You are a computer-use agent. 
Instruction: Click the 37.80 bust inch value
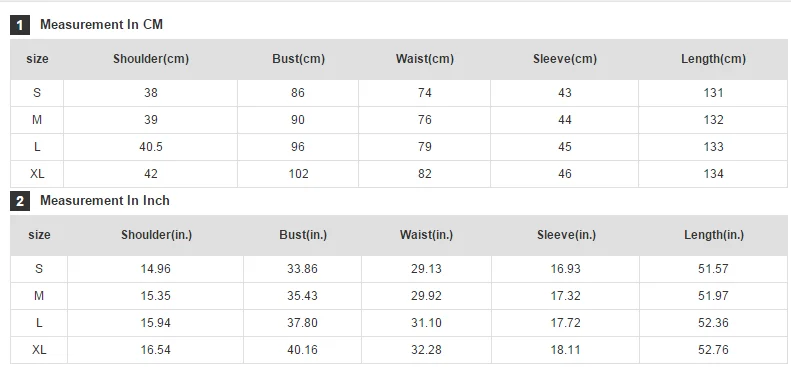(x=303, y=323)
